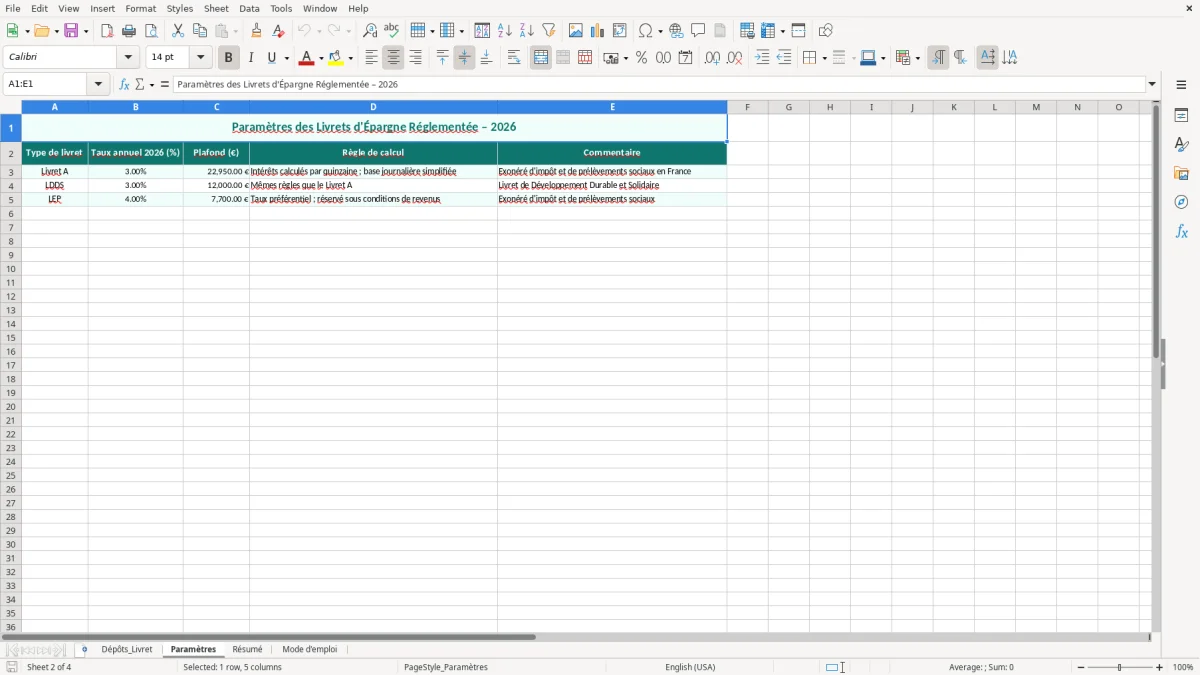Screen dimensions: 1200x675
Task: Toggle Underline formatting
Action: 271,58
